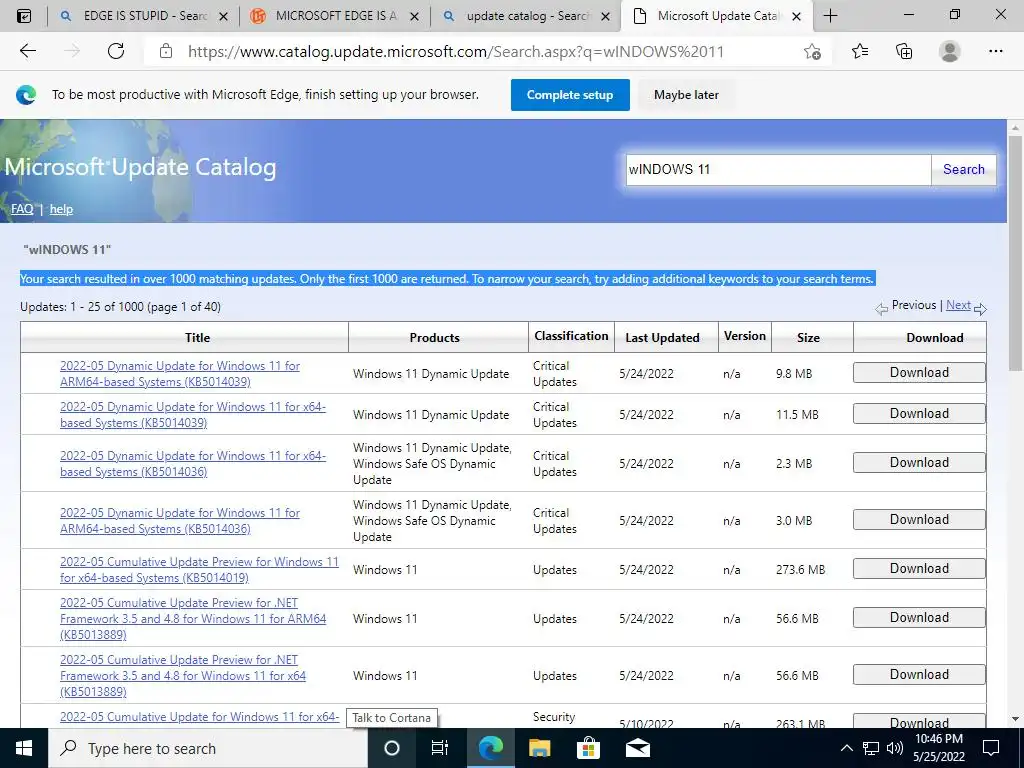Reload the current page
1024x768 pixels.
click(x=116, y=51)
